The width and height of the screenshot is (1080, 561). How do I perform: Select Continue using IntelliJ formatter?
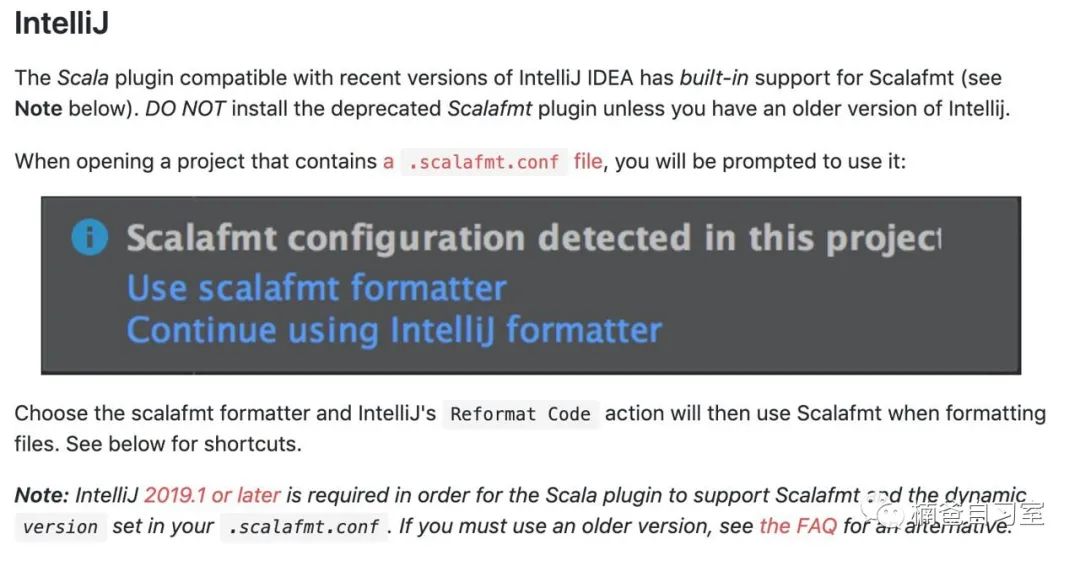tap(394, 329)
